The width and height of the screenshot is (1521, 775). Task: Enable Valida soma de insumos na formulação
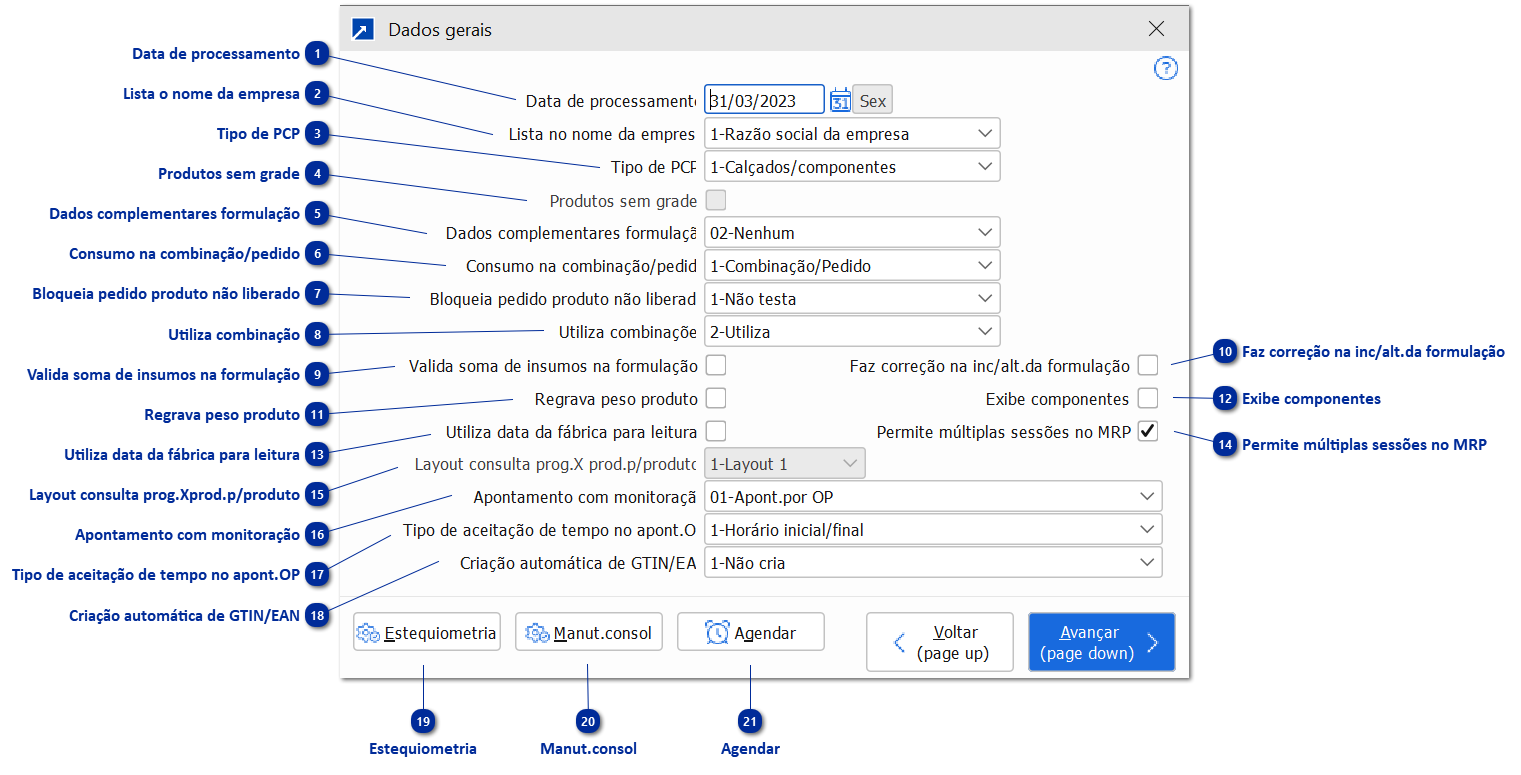tap(716, 365)
